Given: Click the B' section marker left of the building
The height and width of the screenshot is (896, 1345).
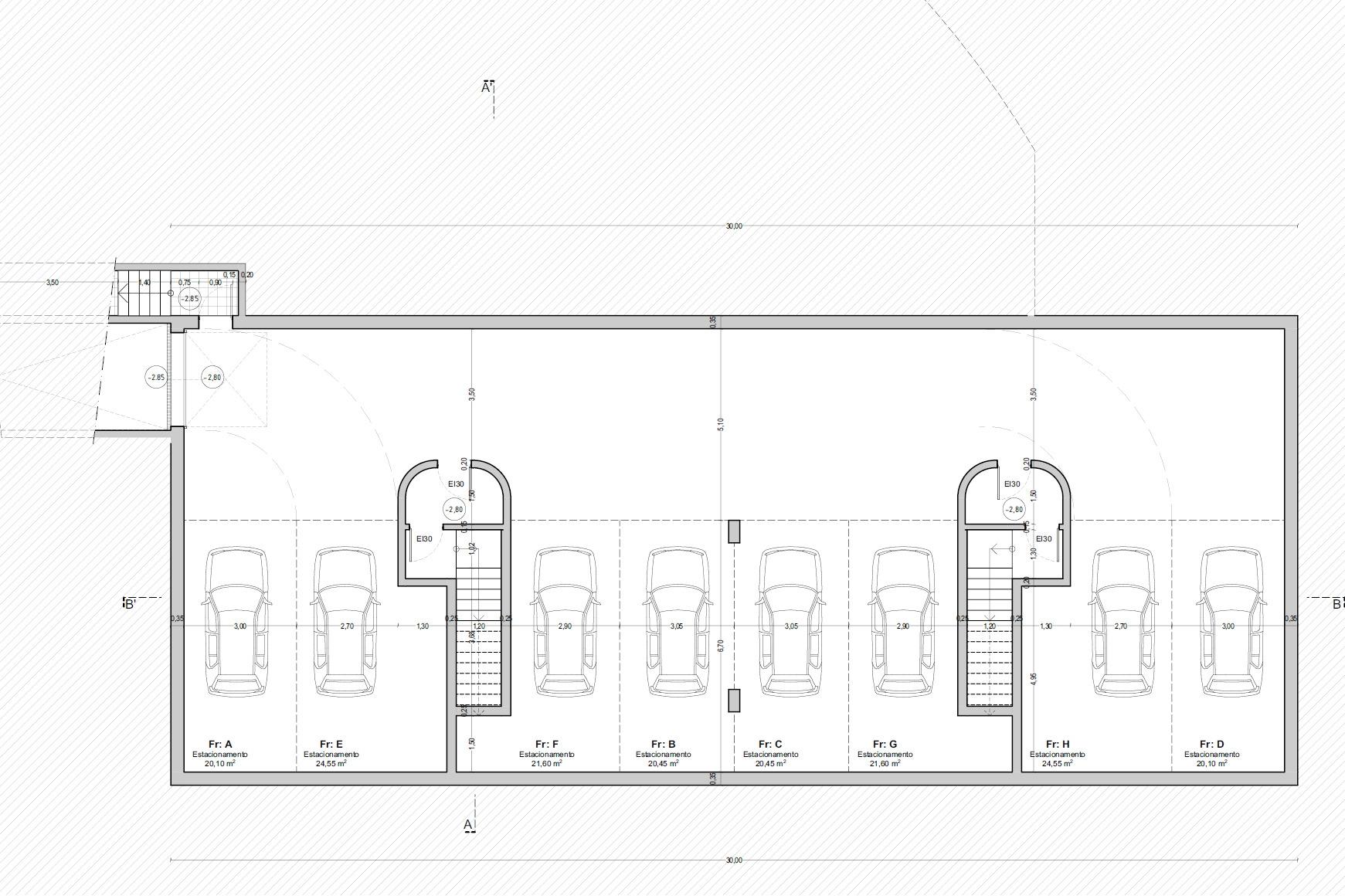Looking at the screenshot, I should (x=131, y=603).
